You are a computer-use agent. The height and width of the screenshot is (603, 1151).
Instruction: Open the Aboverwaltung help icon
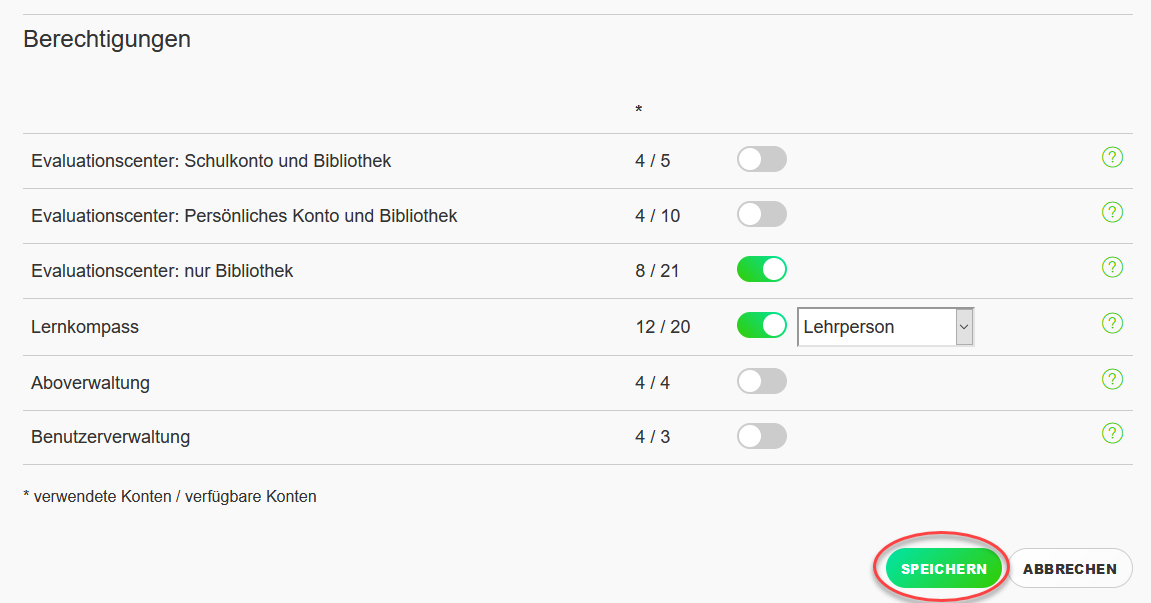click(x=1112, y=379)
